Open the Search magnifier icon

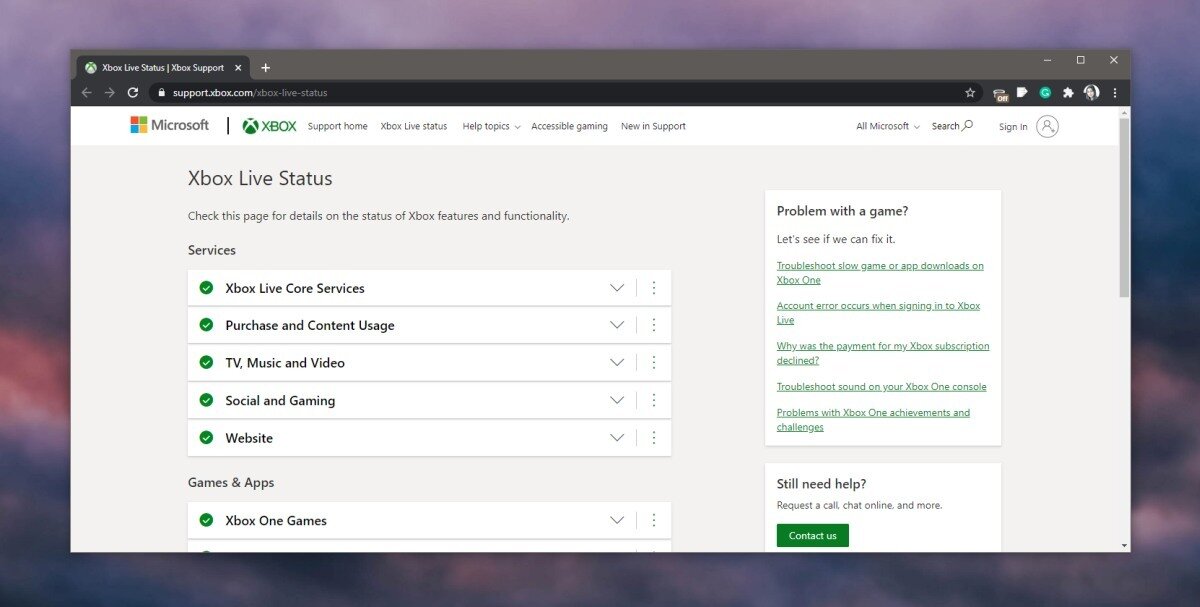coord(965,126)
